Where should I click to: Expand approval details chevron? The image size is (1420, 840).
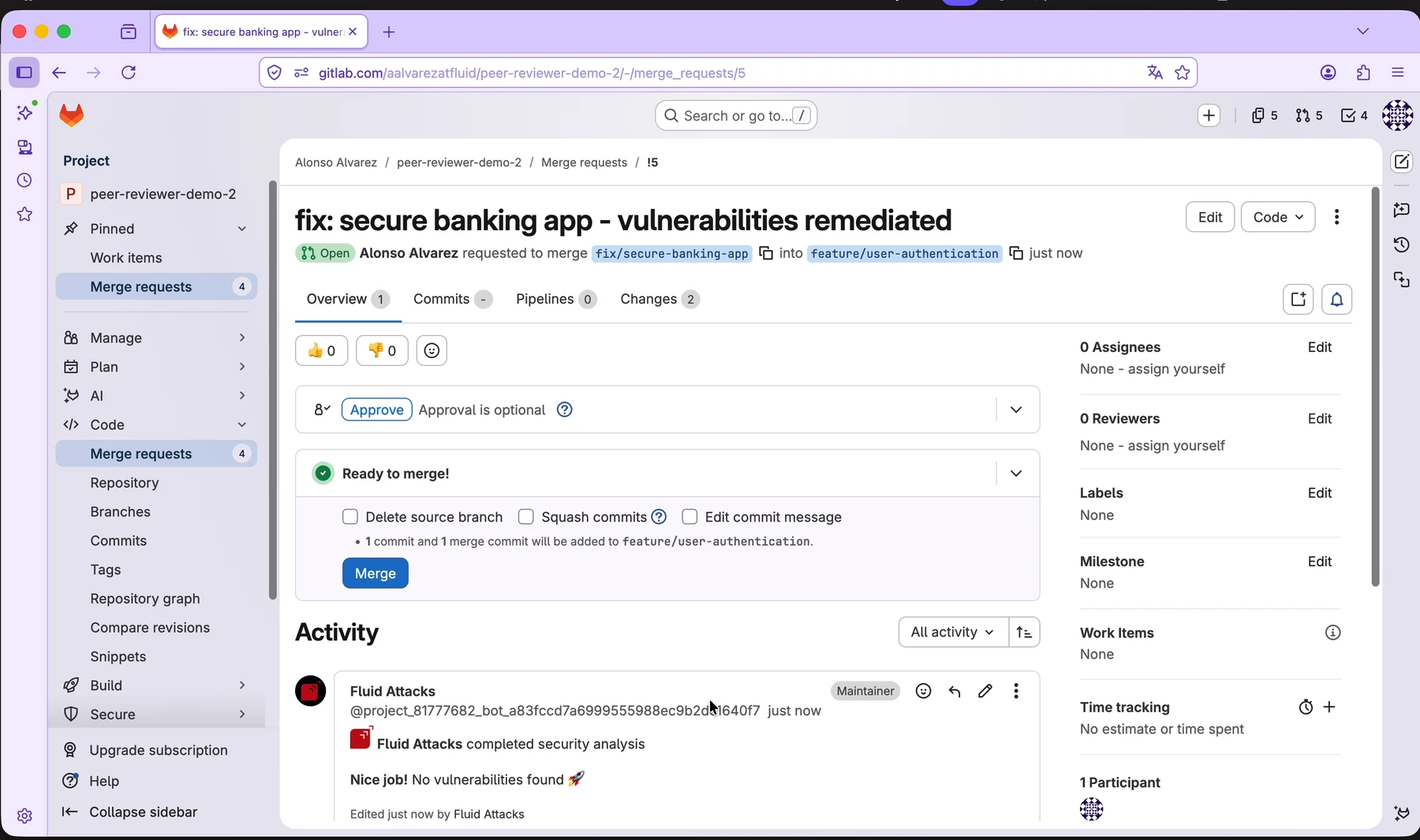click(1016, 409)
